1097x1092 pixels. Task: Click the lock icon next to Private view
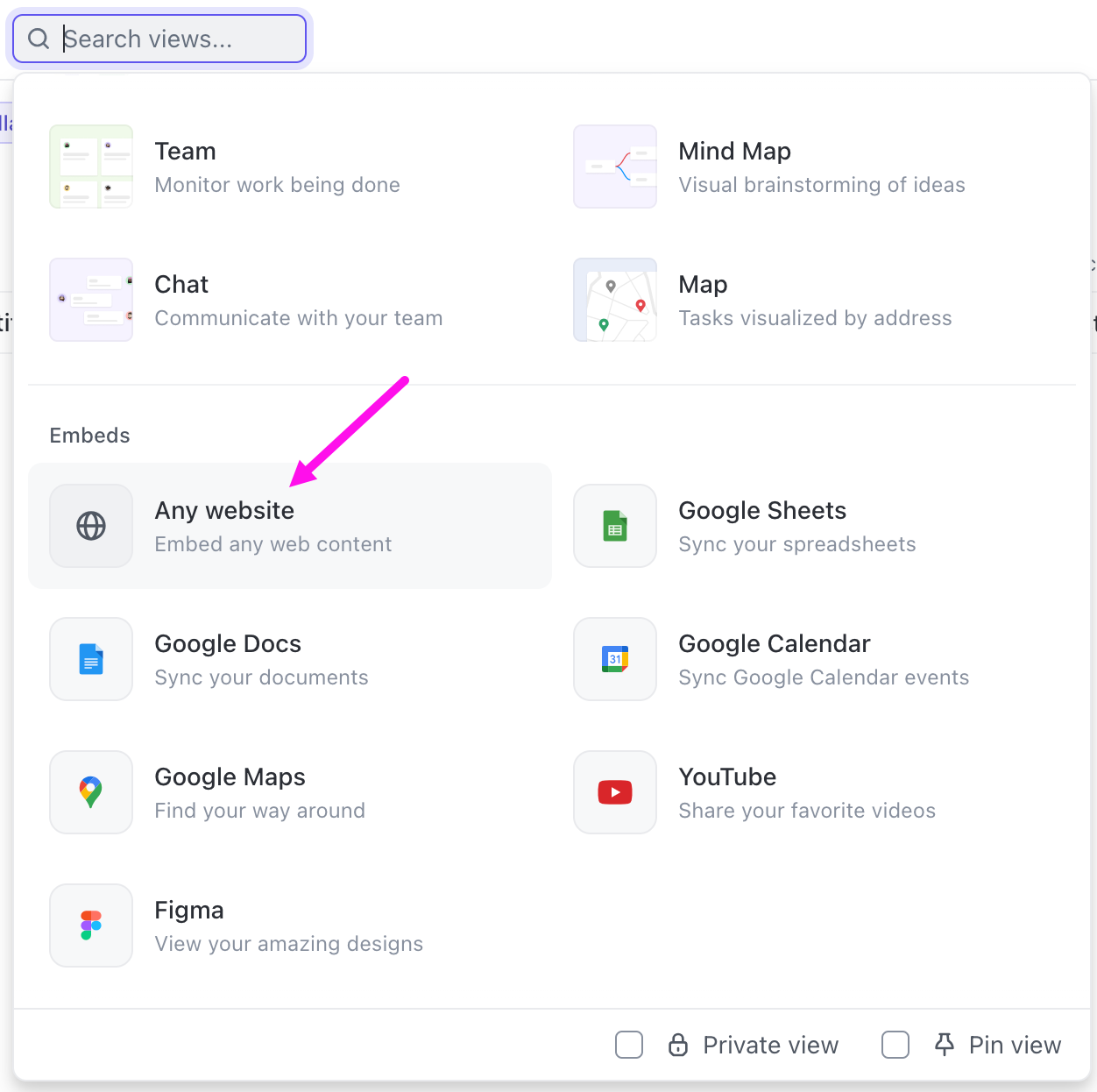tap(678, 1045)
